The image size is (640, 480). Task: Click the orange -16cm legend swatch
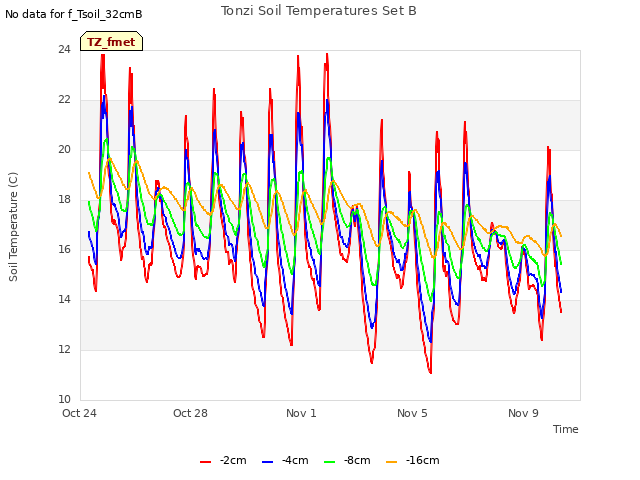[391, 462]
